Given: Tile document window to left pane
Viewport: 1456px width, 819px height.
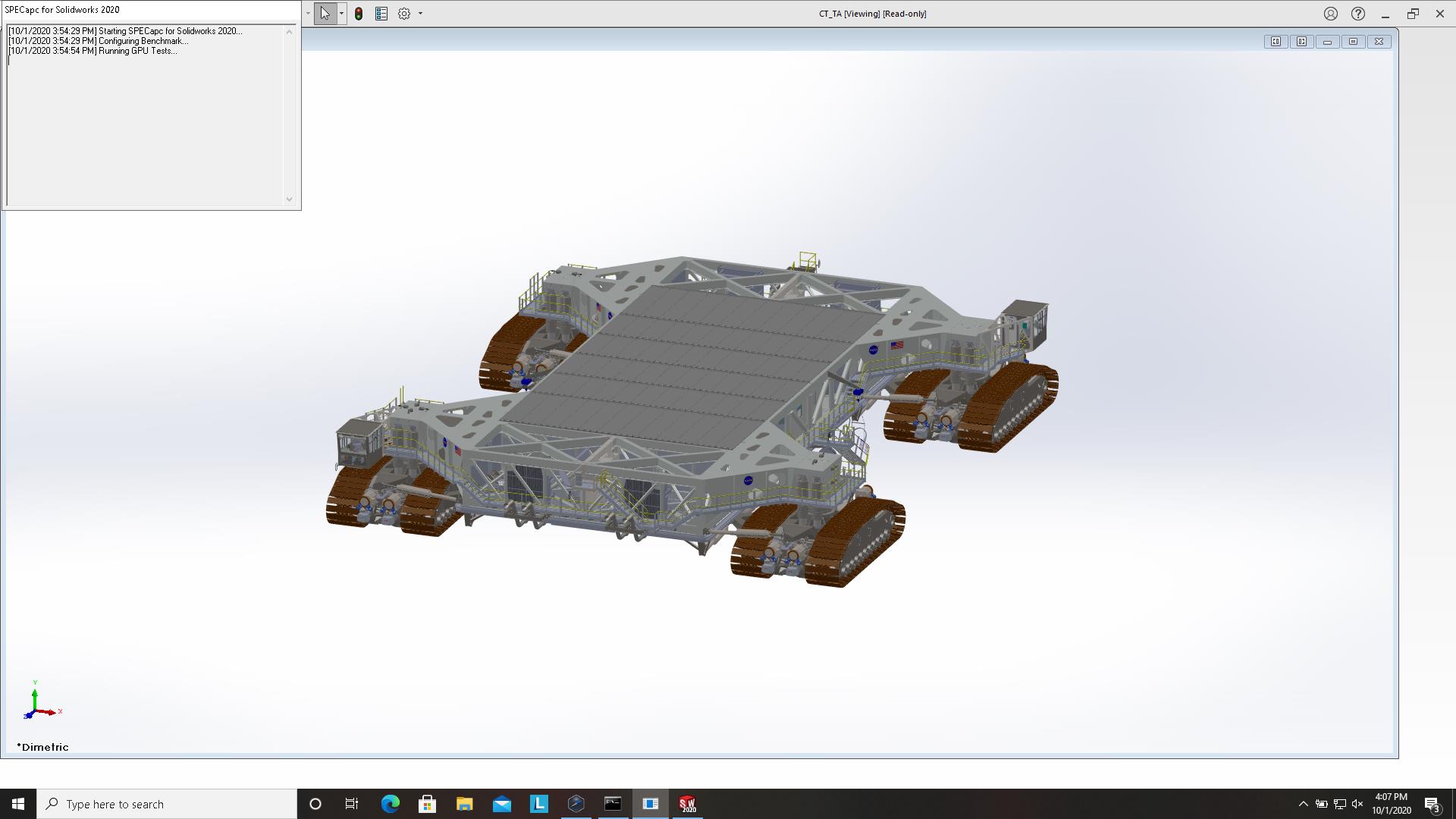Looking at the screenshot, I should click(1276, 42).
